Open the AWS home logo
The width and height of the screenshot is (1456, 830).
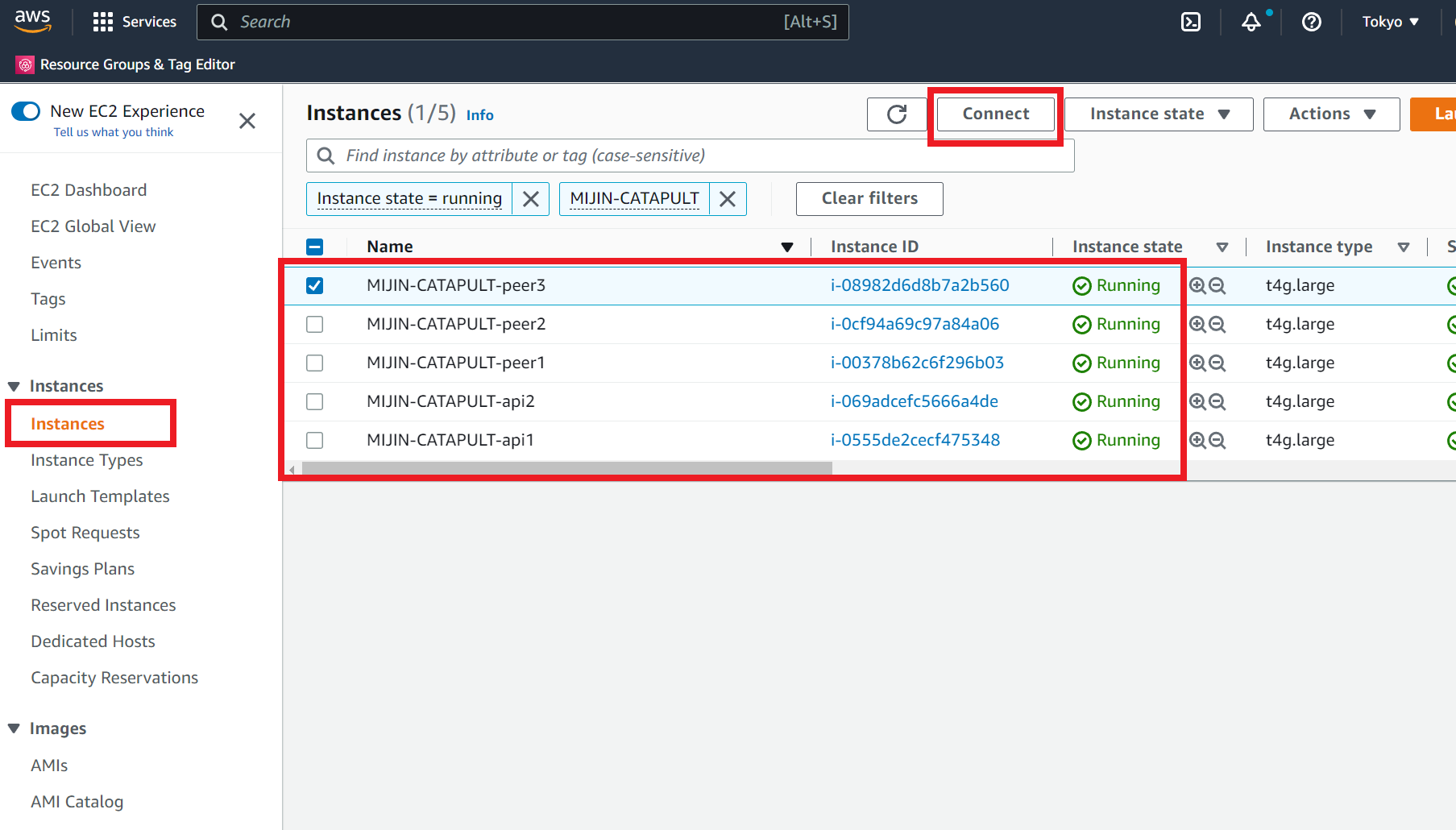tap(32, 21)
